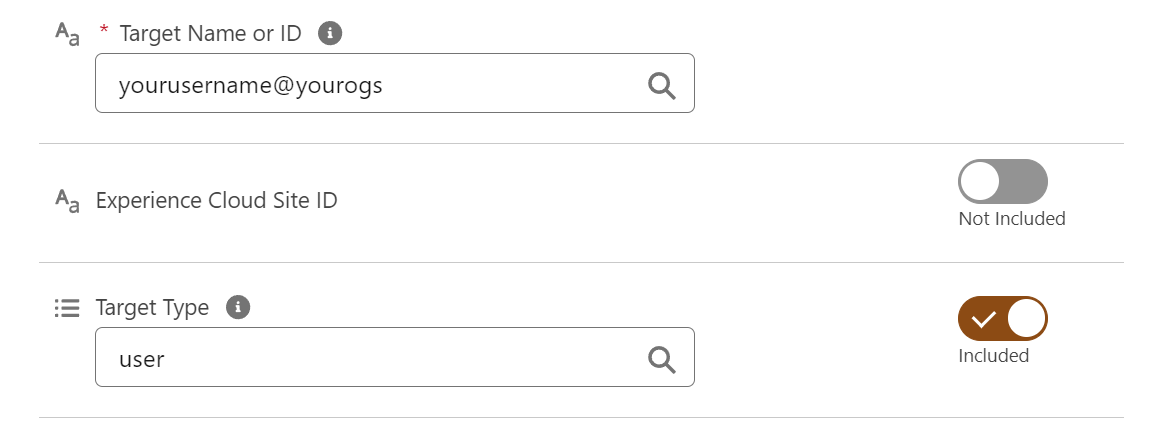Click the search icon in Target Name field
The image size is (1150, 424).
click(662, 85)
